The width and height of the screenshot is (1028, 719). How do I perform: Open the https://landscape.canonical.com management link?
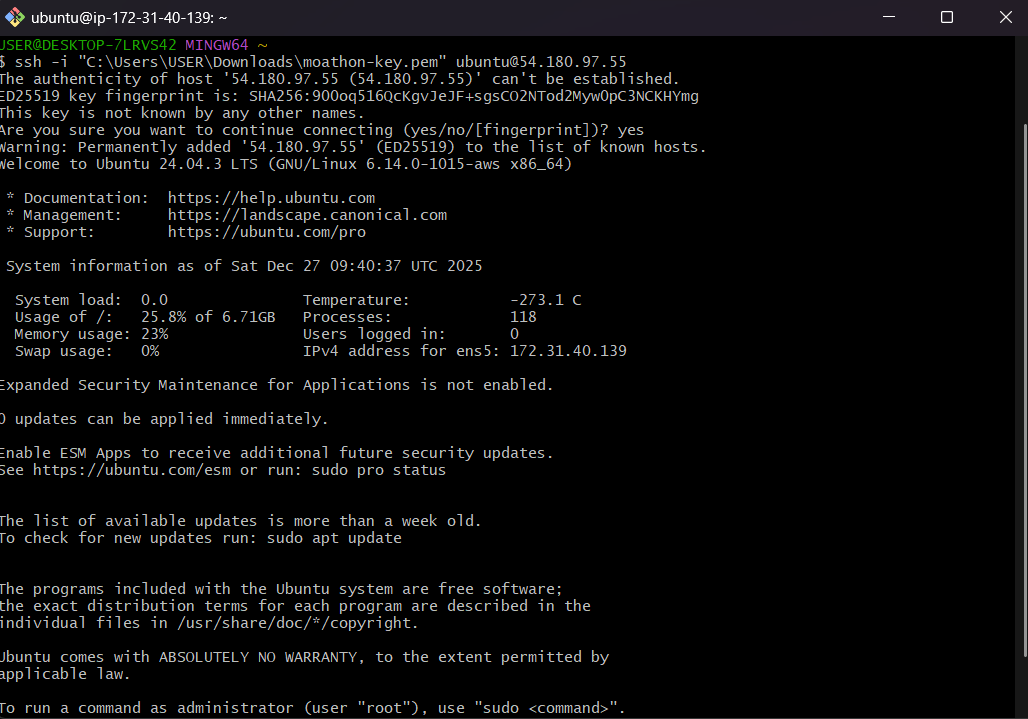point(307,215)
